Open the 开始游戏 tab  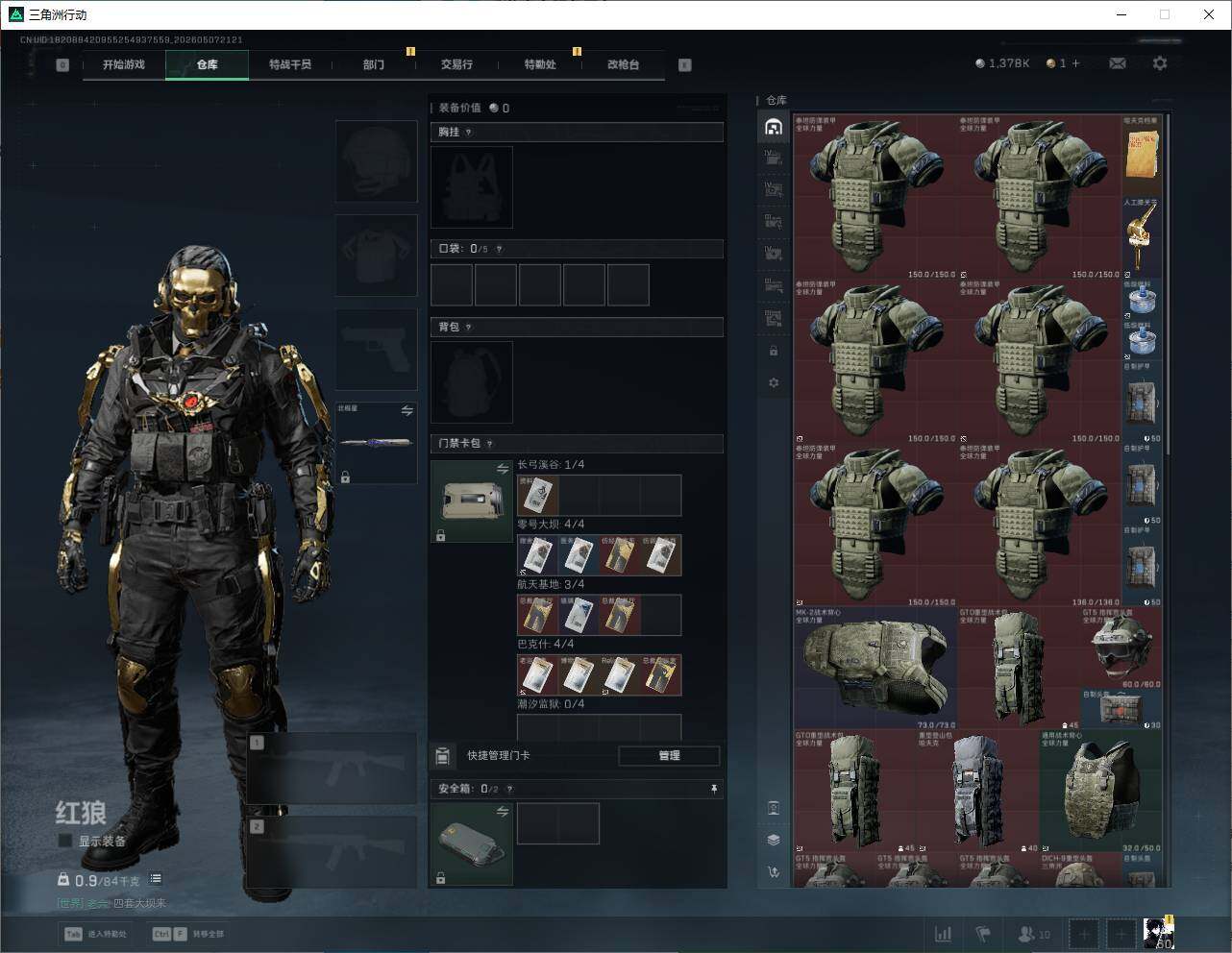[124, 64]
